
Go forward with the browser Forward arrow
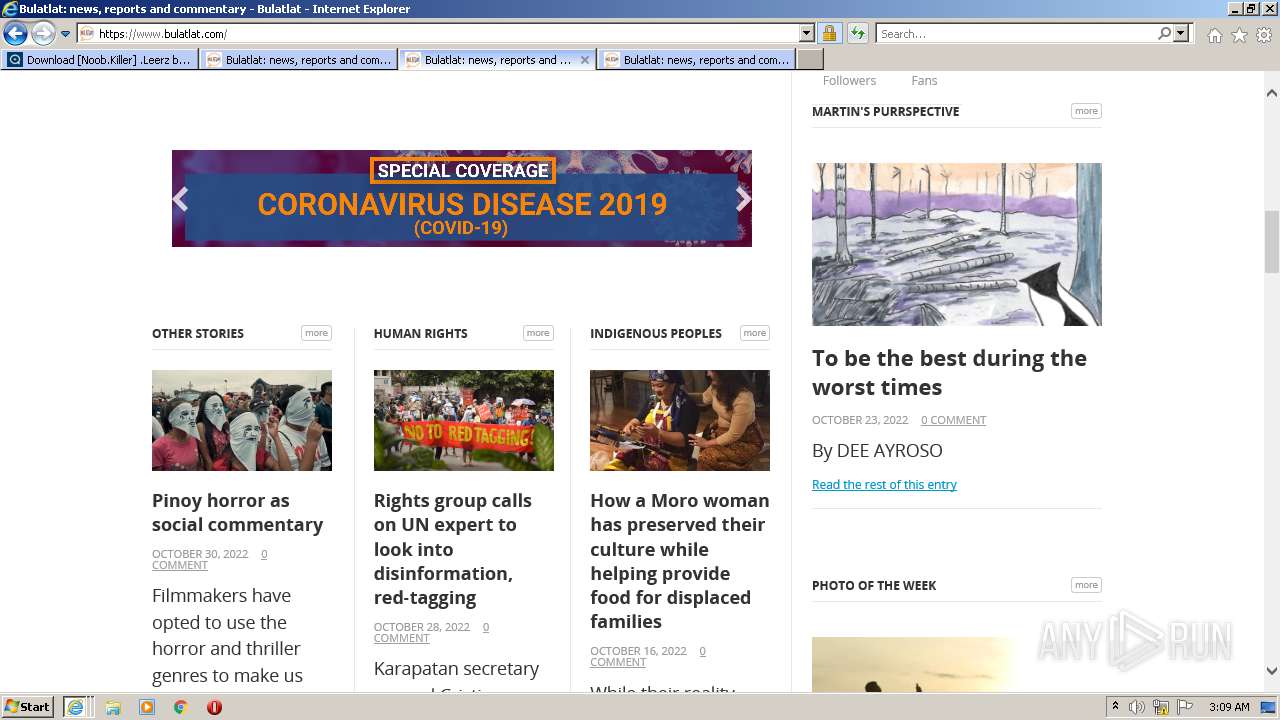click(43, 34)
